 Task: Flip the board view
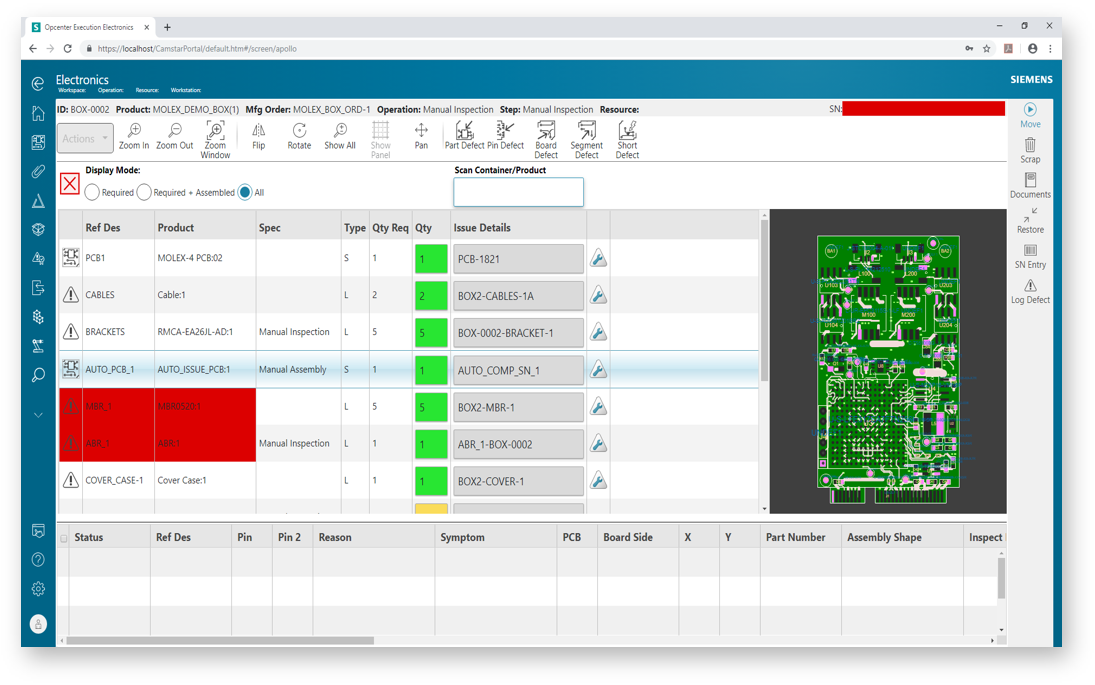(258, 135)
